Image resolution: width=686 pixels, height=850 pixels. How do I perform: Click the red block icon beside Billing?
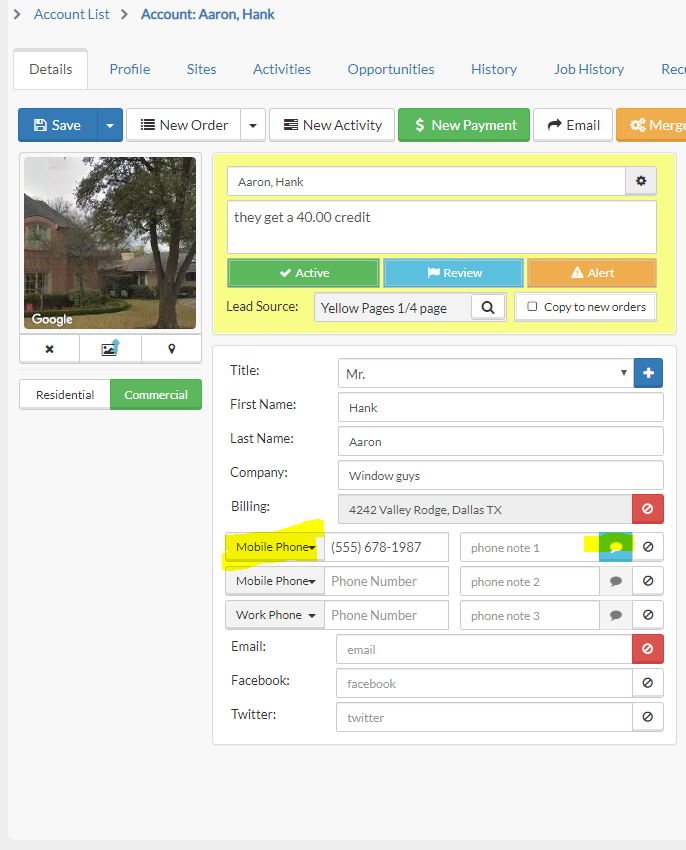coord(647,509)
